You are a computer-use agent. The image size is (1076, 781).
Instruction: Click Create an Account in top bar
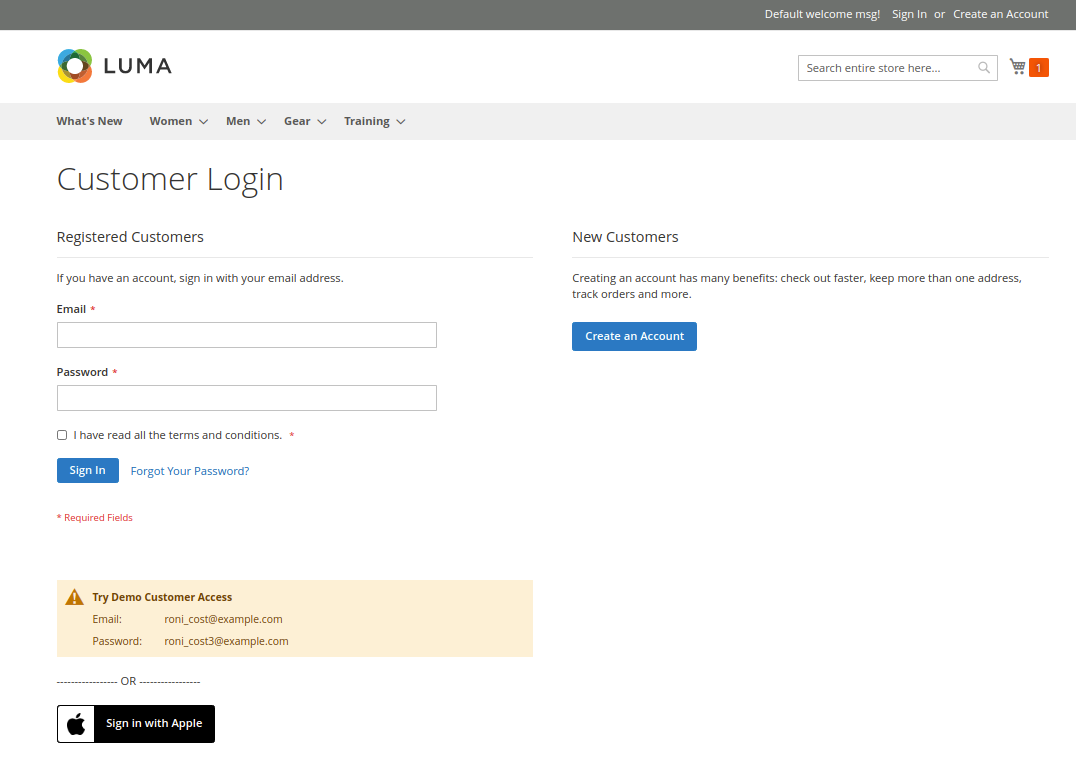tap(1000, 14)
